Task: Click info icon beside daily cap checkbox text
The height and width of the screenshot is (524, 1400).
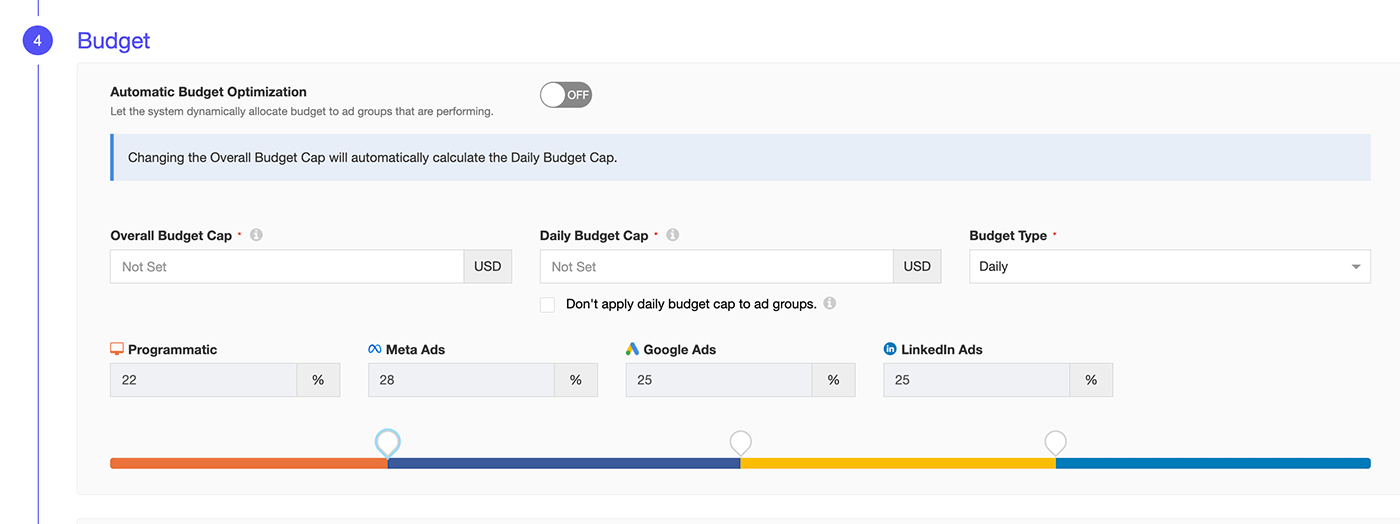Action: tap(830, 303)
